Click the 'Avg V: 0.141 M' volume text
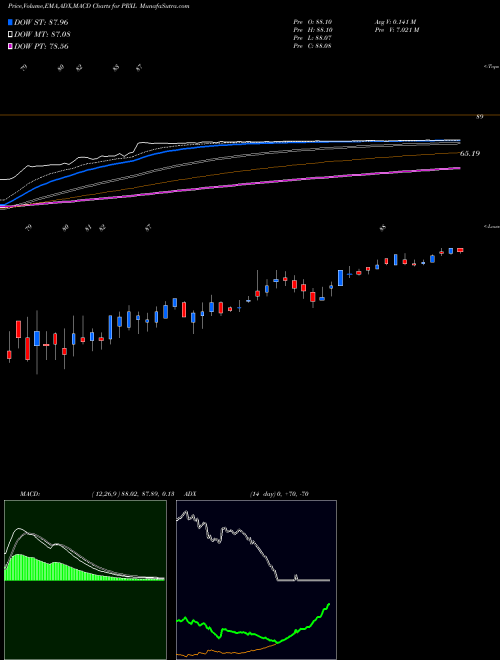Image resolution: width=500 pixels, height=660 pixels. pyautogui.click(x=395, y=22)
